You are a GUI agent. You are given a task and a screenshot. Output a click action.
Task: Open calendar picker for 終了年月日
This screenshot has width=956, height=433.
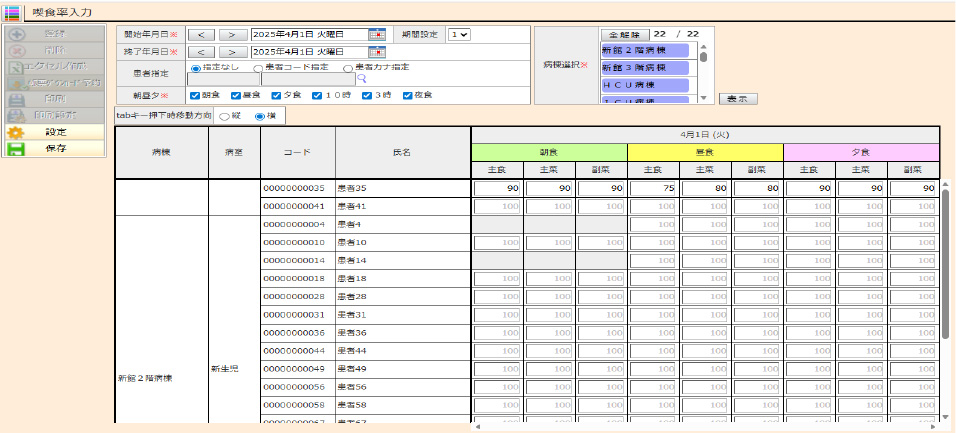[x=376, y=52]
